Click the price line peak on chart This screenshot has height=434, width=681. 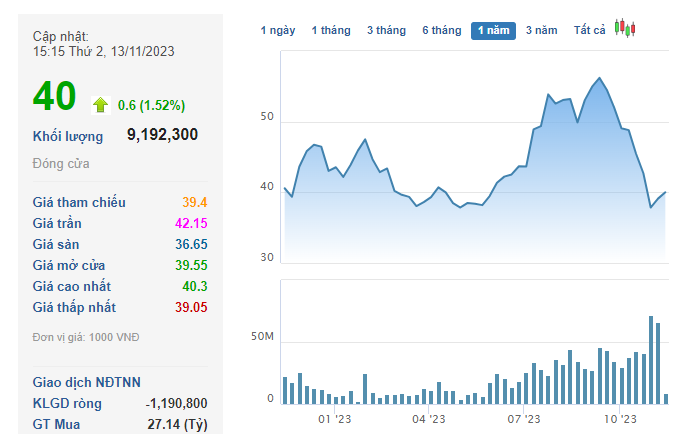pos(599,78)
